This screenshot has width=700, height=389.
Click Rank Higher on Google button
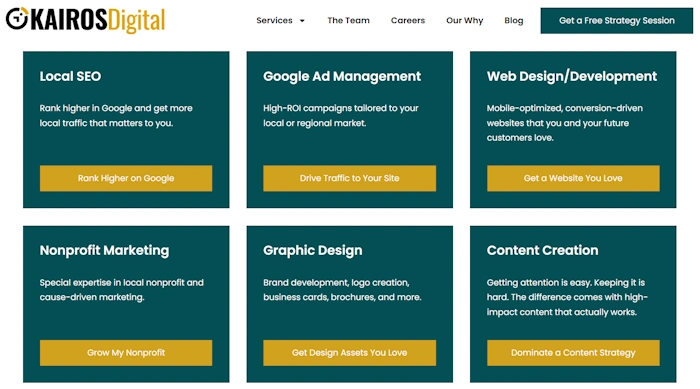pos(126,178)
